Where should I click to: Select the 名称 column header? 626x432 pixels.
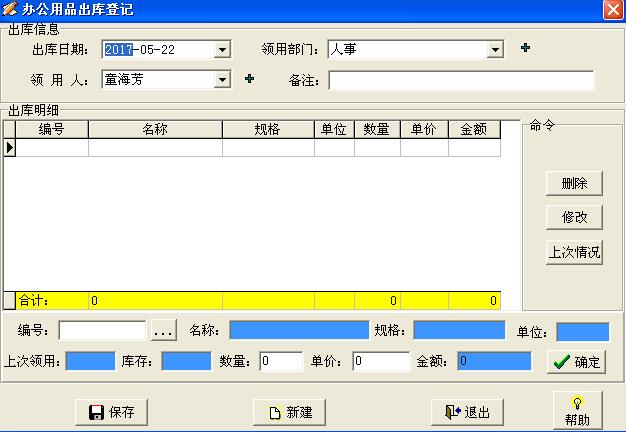[155, 129]
